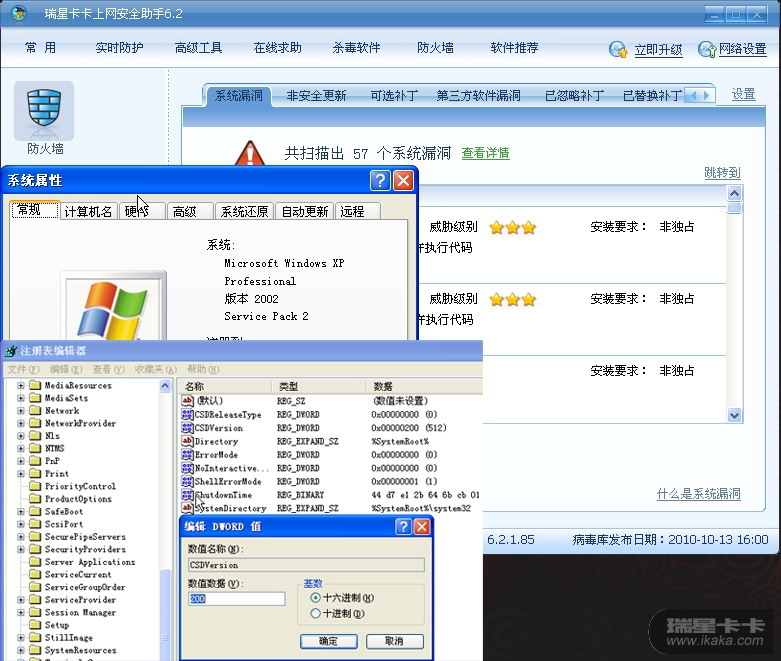This screenshot has height=661, width=781.
Task: Click the ServiceCurrent folder icon
Action: click(x=35, y=574)
